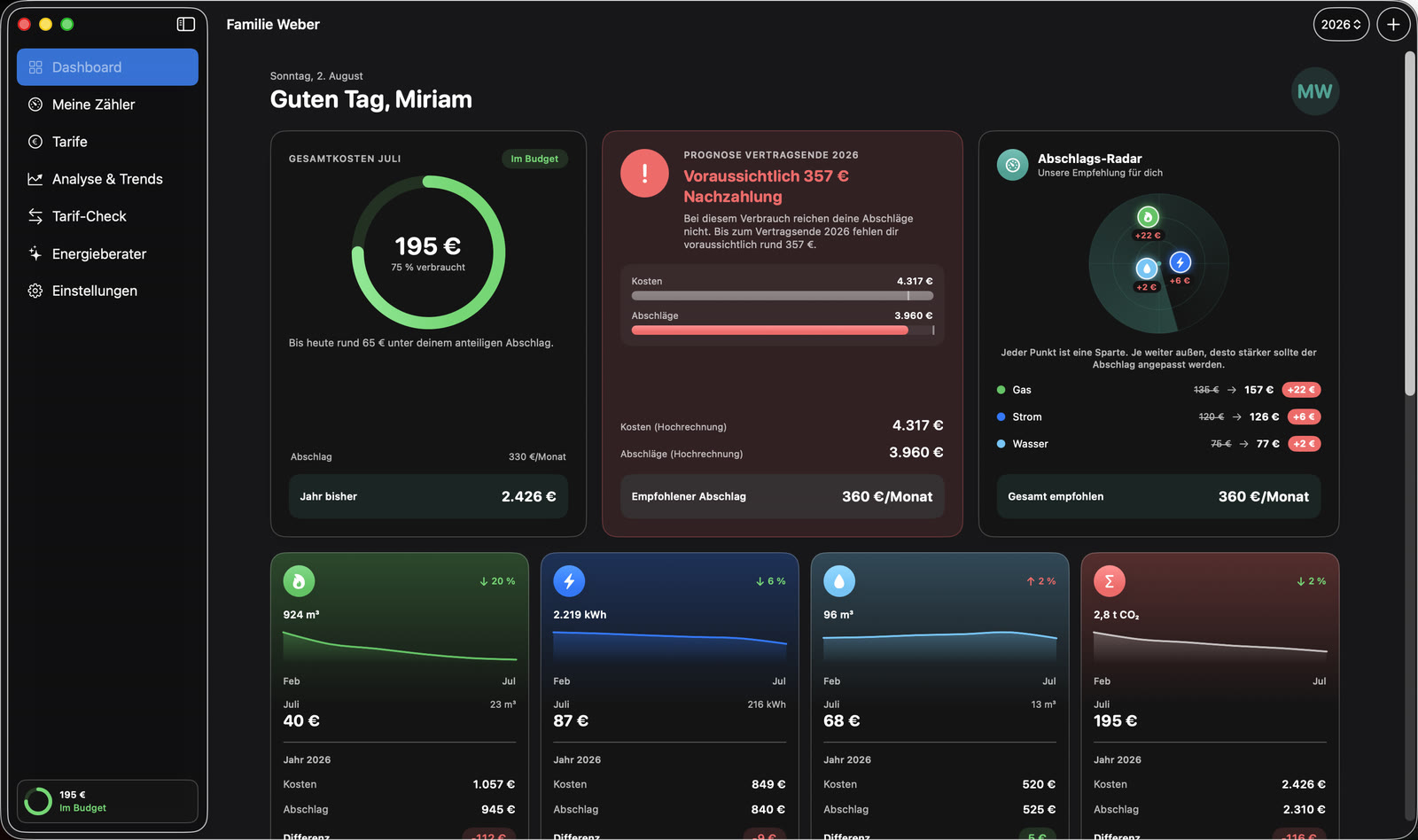Click the Wasser Kosten 520 € value
Image resolution: width=1418 pixels, height=840 pixels.
[x=1039, y=784]
